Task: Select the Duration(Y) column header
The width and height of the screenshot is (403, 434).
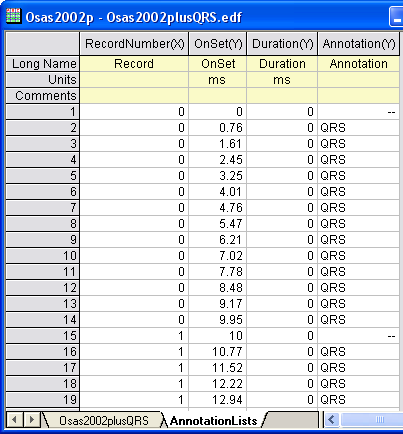Action: point(282,44)
